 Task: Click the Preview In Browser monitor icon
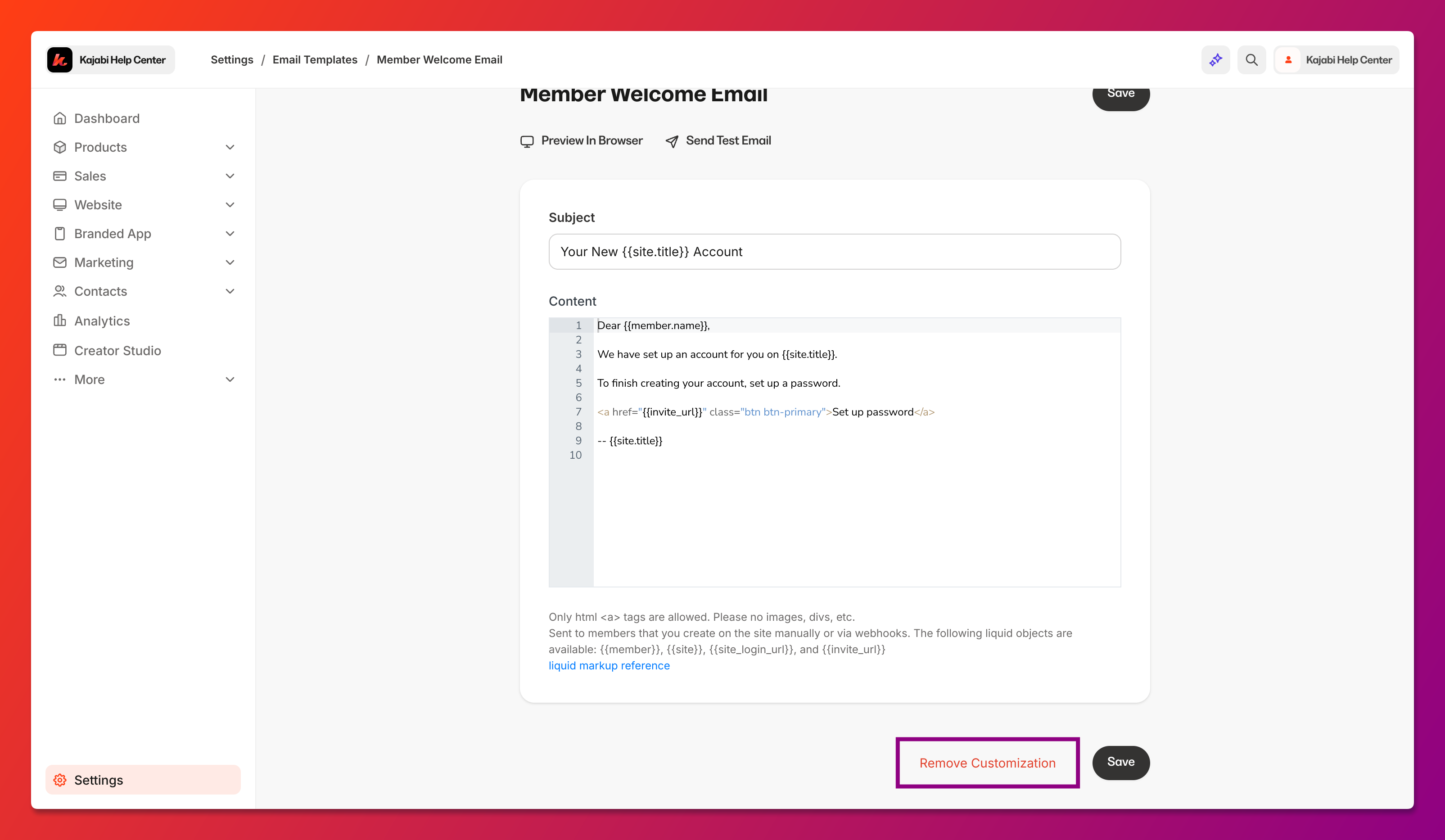[x=527, y=141]
